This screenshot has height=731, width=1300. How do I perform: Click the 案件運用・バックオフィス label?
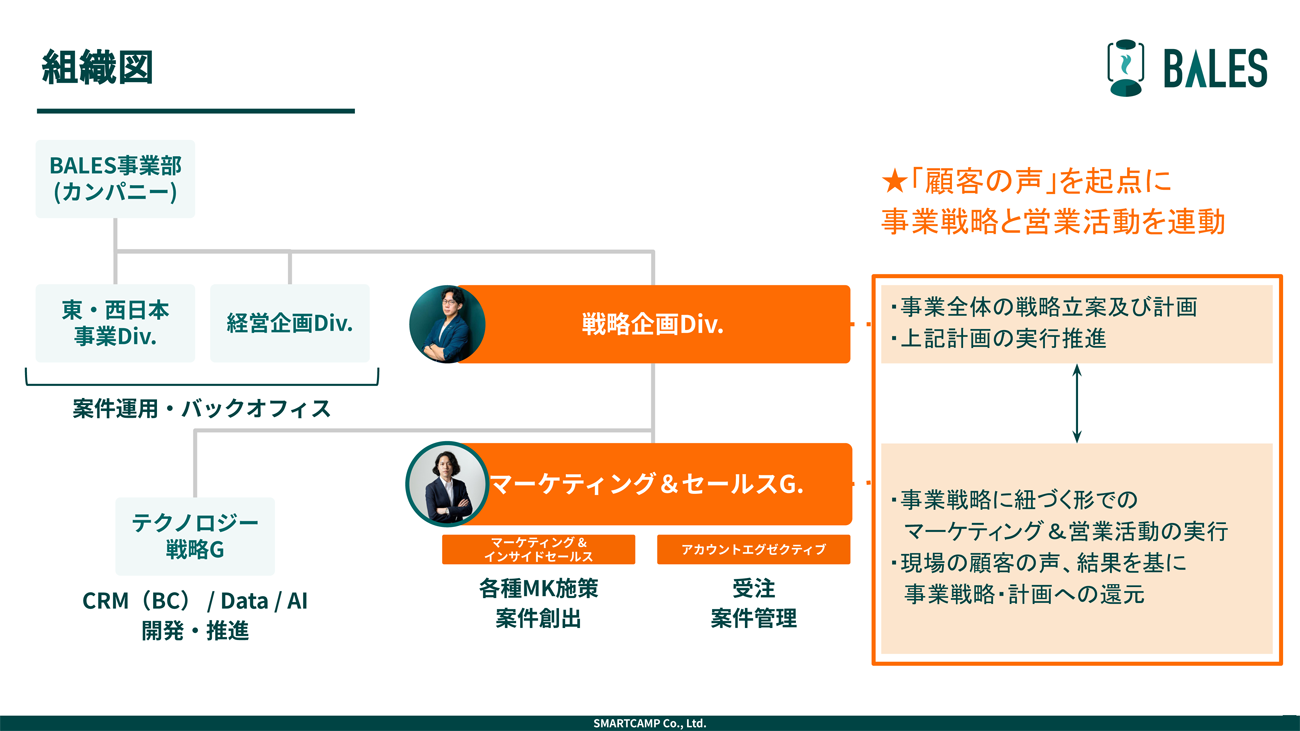[x=201, y=409]
